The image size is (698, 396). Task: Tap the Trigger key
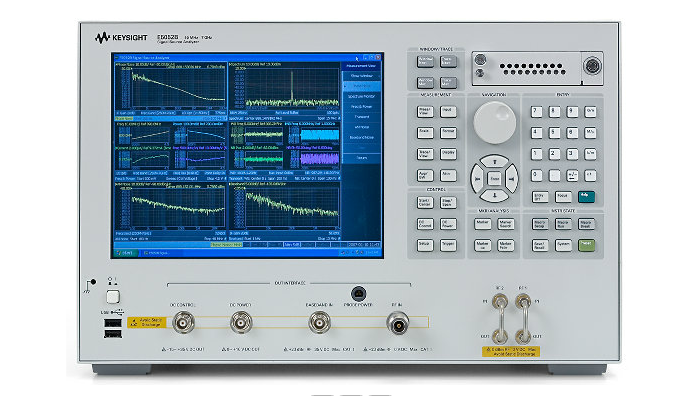(x=448, y=245)
